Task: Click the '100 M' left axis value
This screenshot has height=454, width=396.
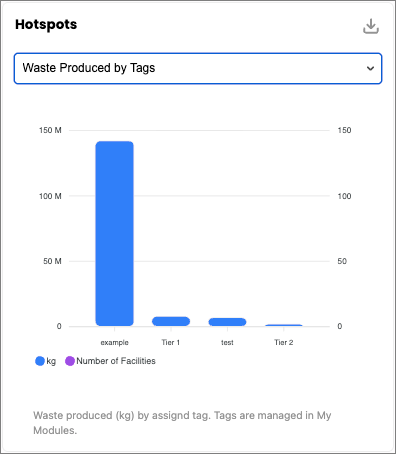Action: tap(50, 196)
